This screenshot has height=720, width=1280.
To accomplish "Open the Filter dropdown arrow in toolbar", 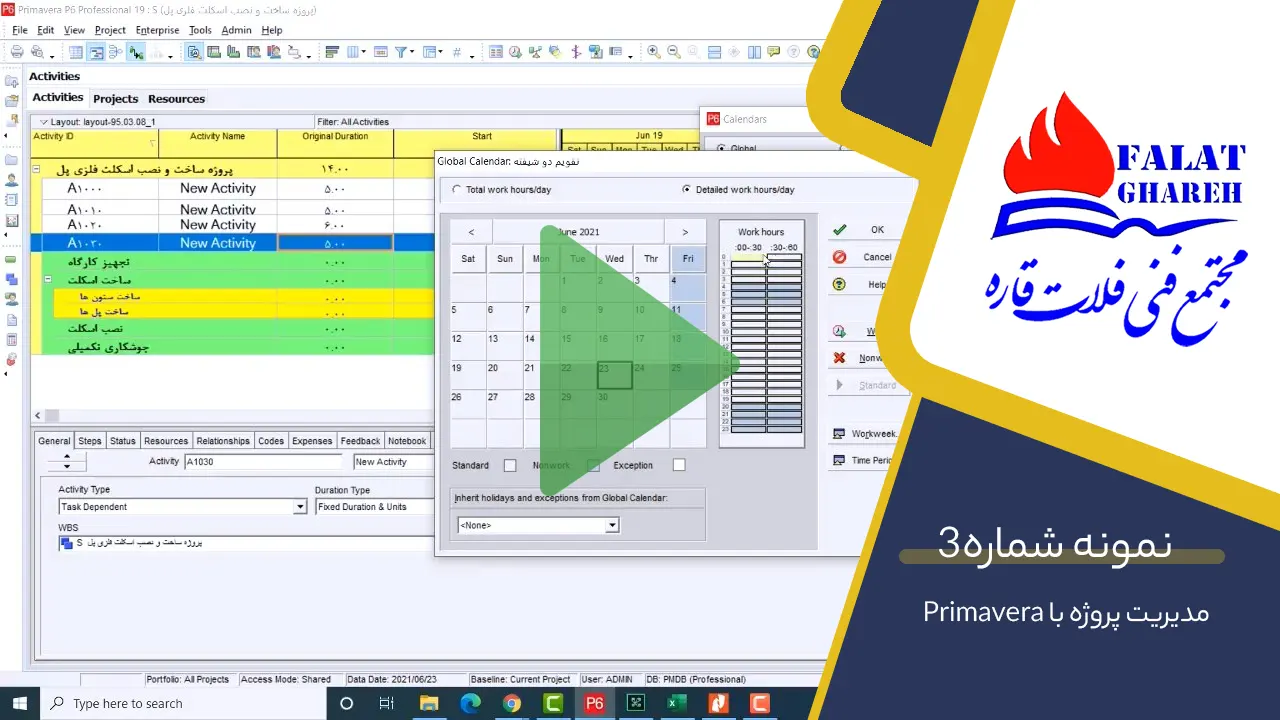I will [412, 52].
